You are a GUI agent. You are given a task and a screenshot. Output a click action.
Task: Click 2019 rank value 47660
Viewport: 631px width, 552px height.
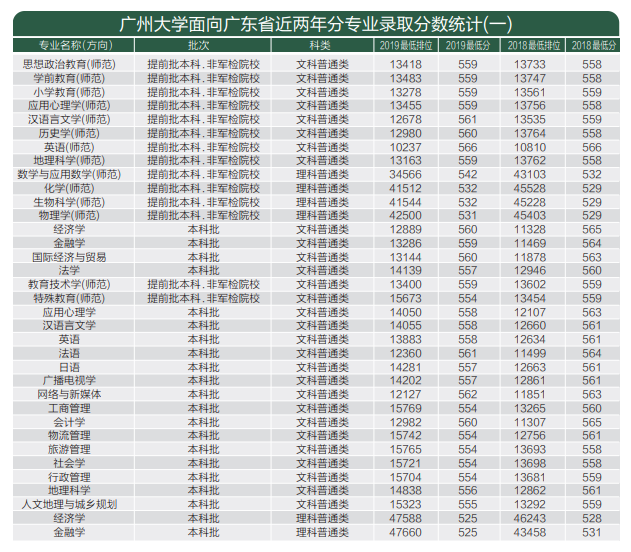(x=406, y=532)
